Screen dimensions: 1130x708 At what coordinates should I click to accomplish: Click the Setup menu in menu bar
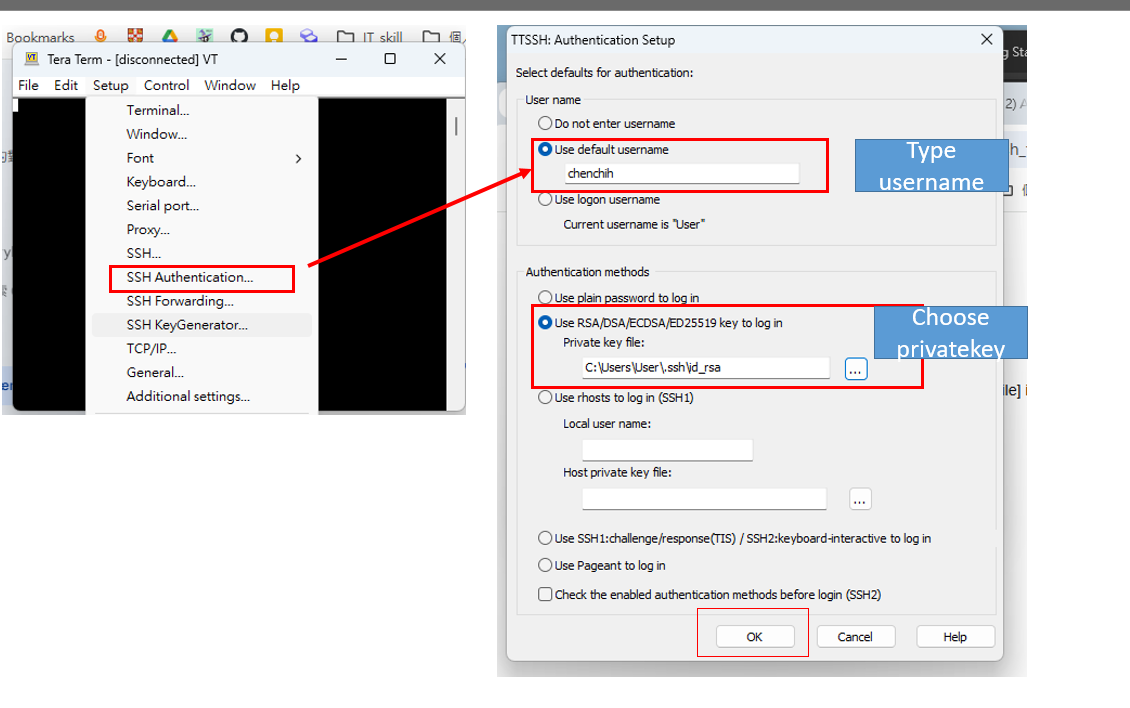(110, 85)
